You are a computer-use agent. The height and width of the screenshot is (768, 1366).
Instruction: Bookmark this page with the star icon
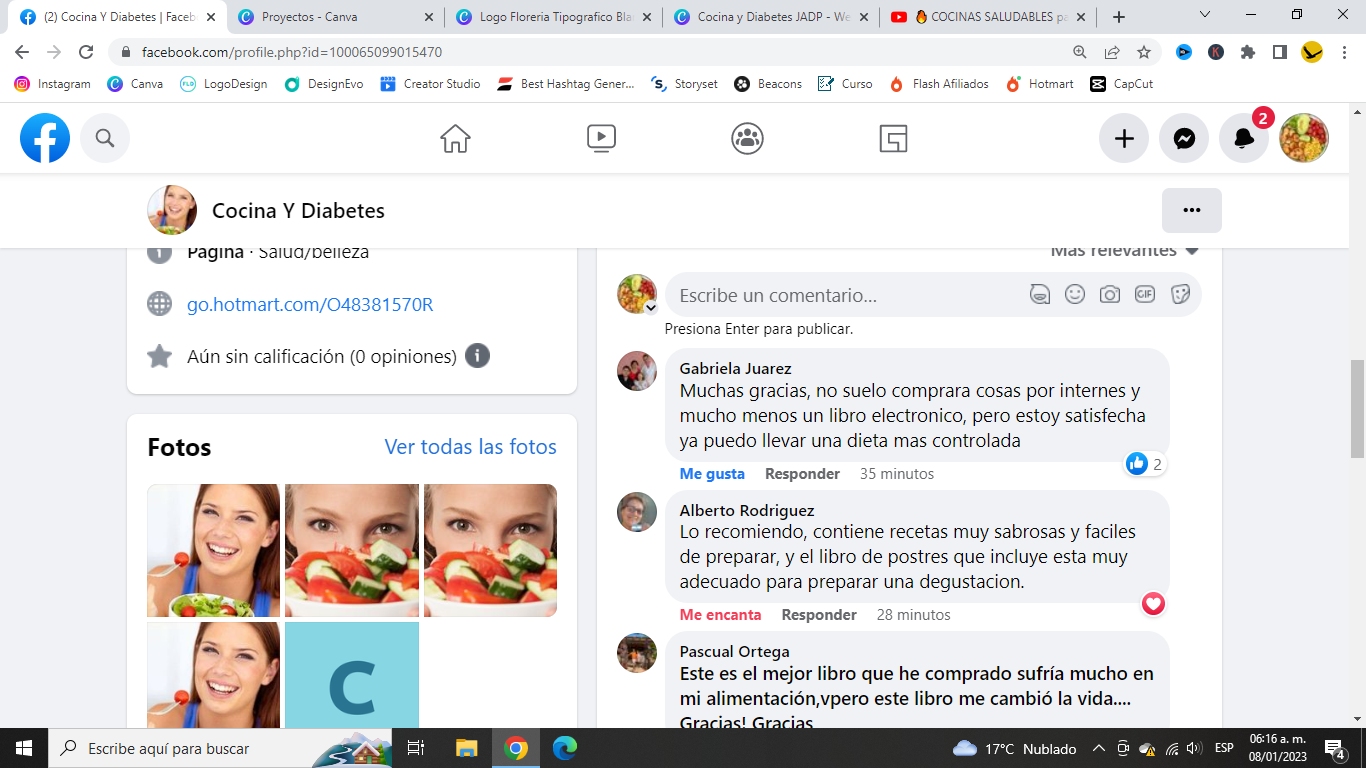coord(1144,52)
